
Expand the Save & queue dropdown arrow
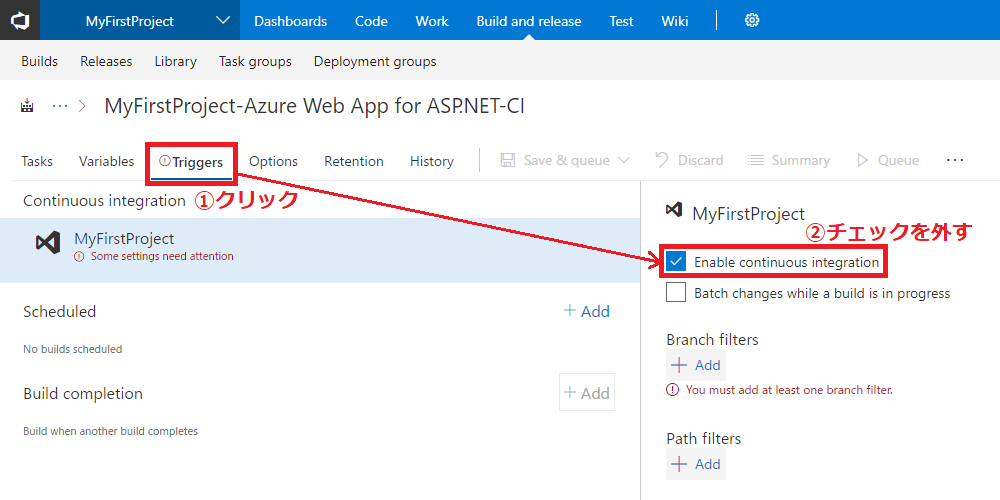point(624,160)
